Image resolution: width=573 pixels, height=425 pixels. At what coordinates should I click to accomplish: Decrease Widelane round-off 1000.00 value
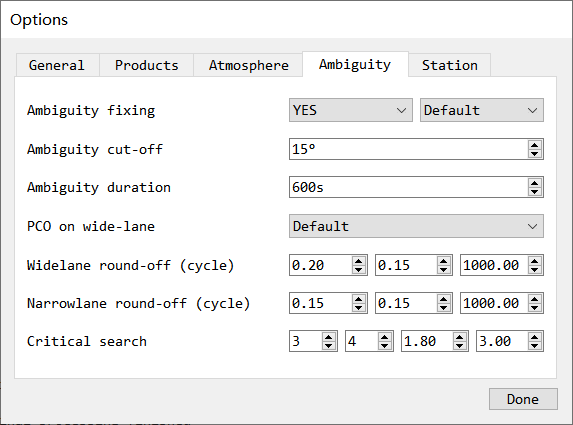tap(535, 269)
